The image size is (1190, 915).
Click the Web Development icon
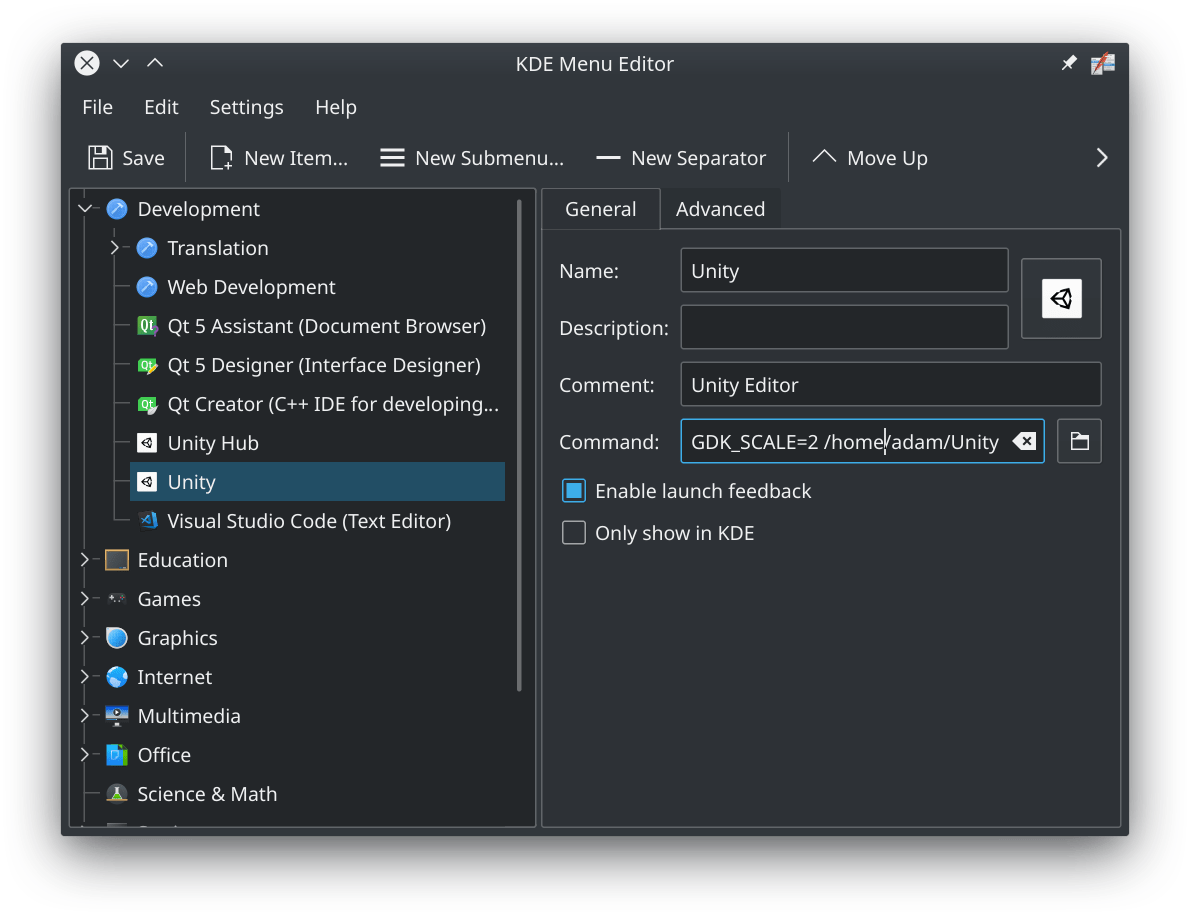point(146,287)
